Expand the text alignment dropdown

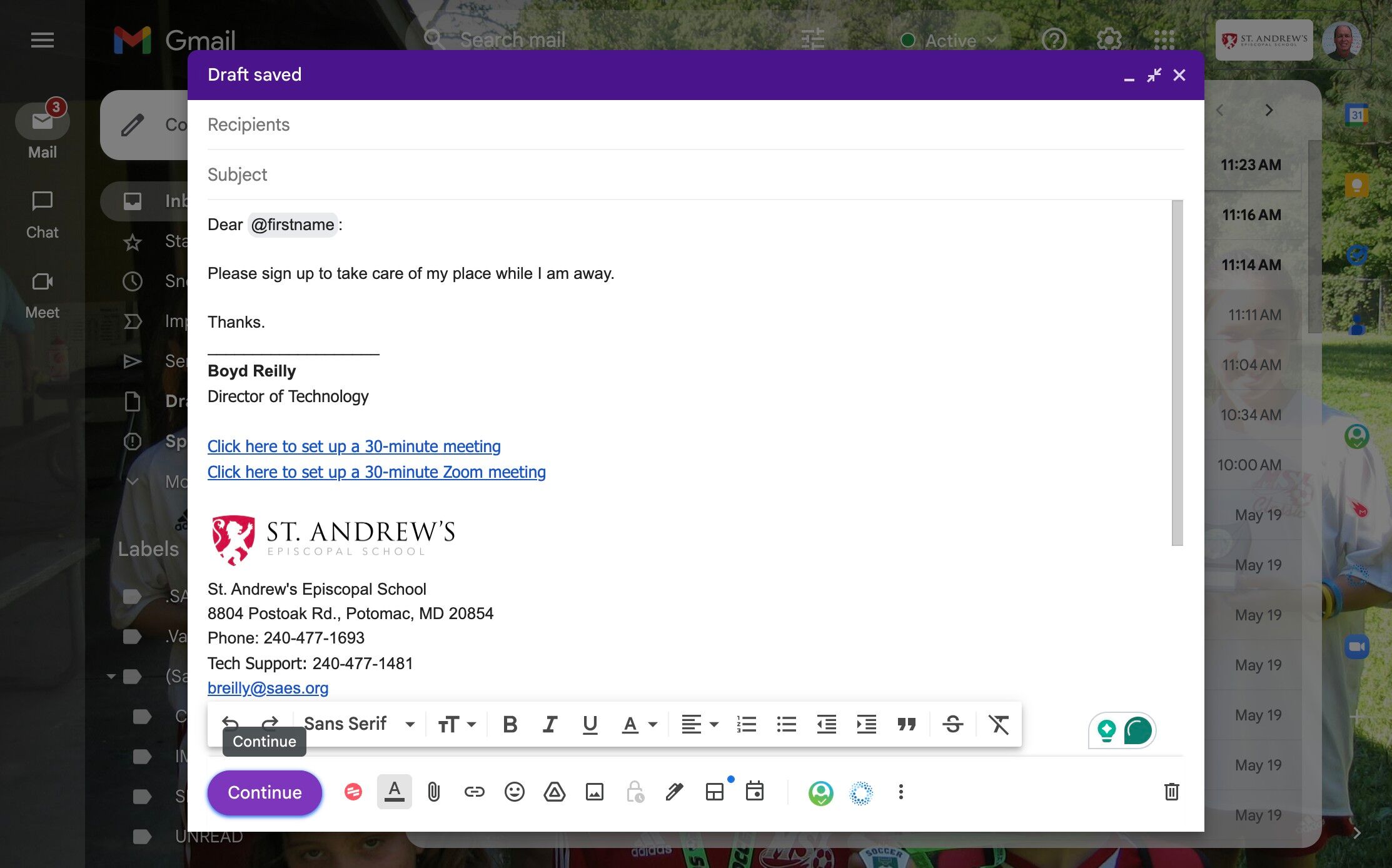pos(699,724)
